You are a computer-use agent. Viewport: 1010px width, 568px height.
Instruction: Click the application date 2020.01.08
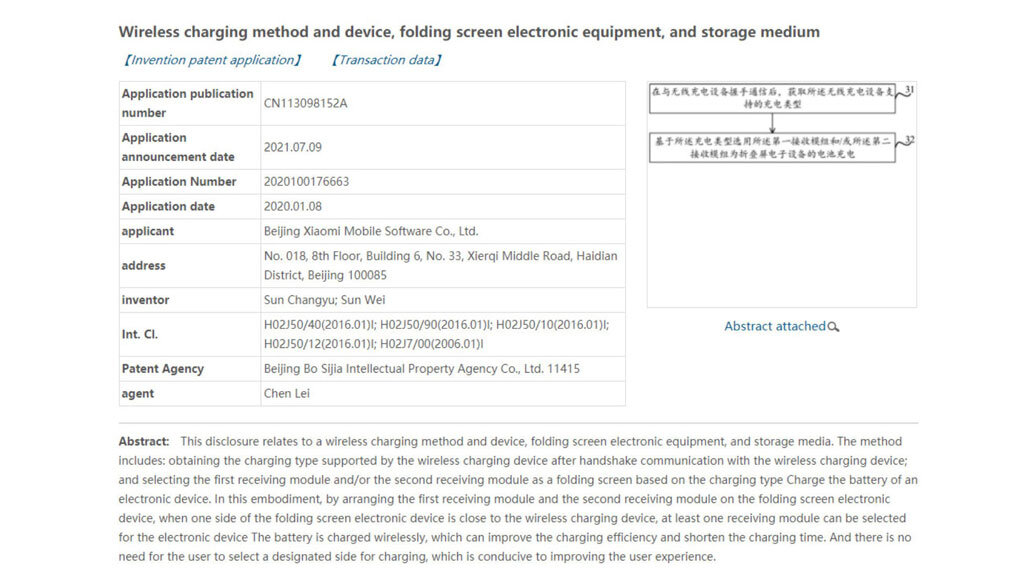point(292,206)
